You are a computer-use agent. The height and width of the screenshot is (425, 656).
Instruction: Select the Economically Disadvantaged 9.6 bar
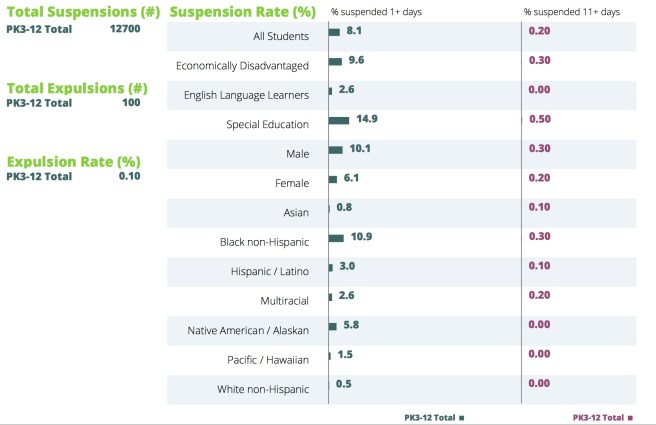pos(335,61)
